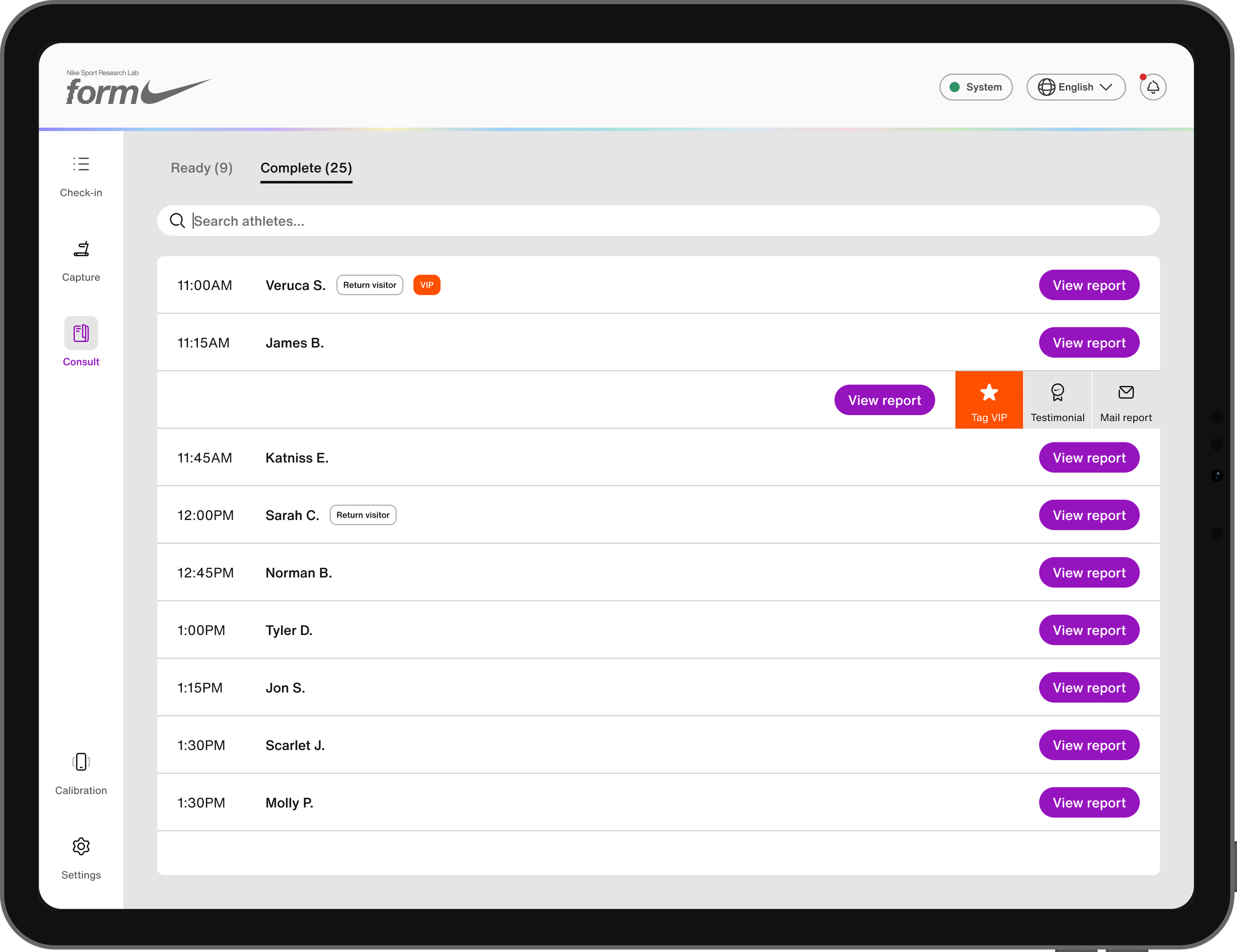View report for Veruca S.
1237x952 pixels.
1089,286
